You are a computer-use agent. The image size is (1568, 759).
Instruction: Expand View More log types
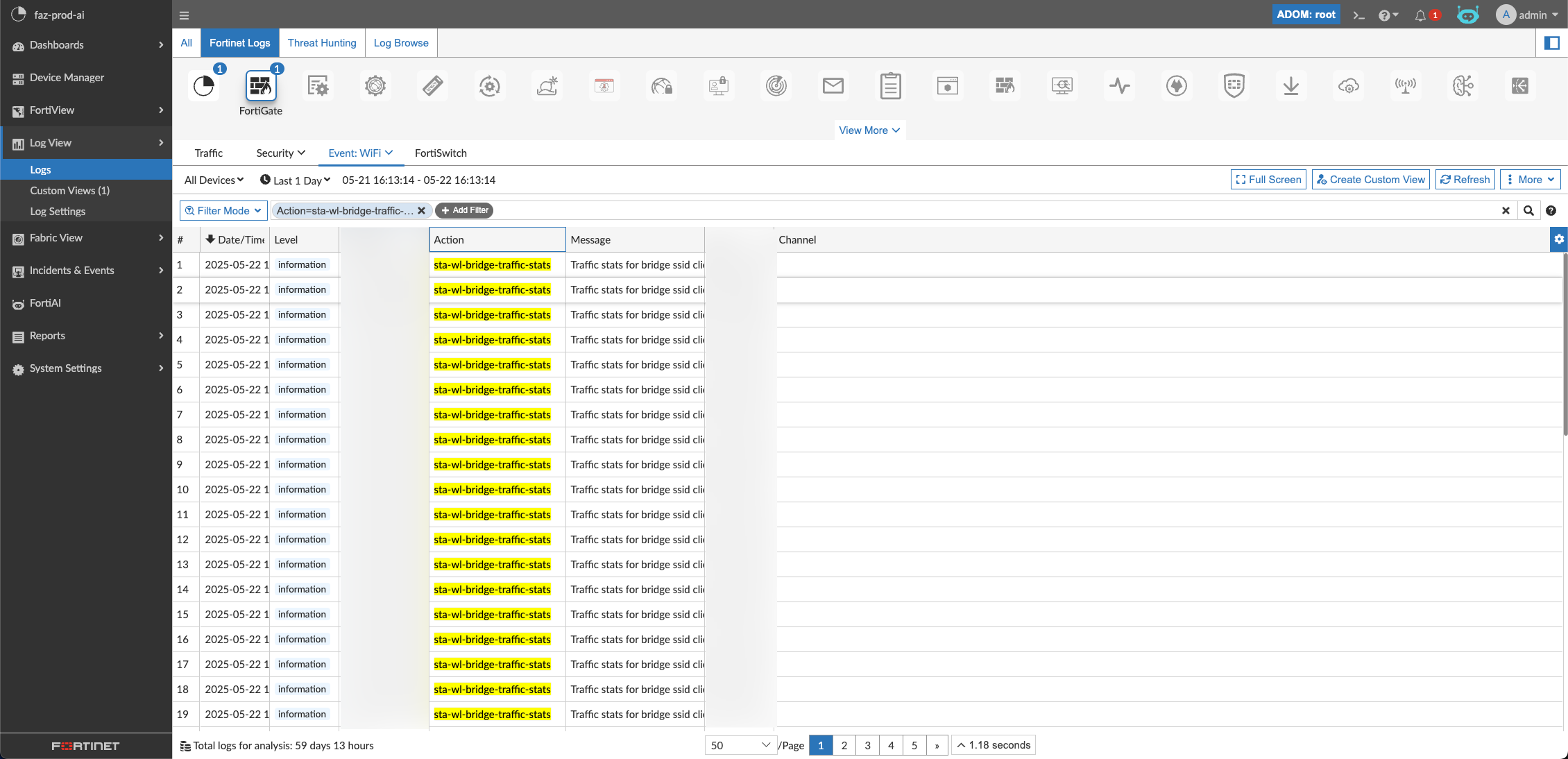tap(869, 130)
